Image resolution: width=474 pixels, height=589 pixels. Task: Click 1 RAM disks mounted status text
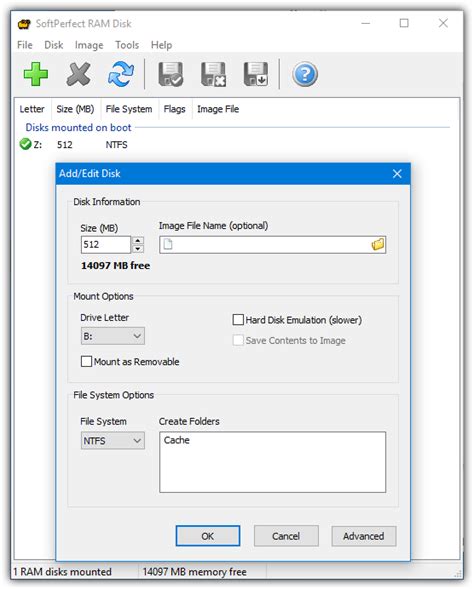tap(62, 572)
